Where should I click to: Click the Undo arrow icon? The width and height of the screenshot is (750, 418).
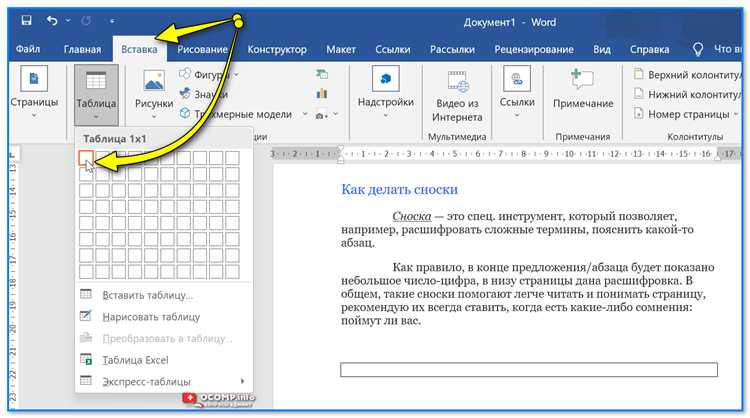click(50, 20)
